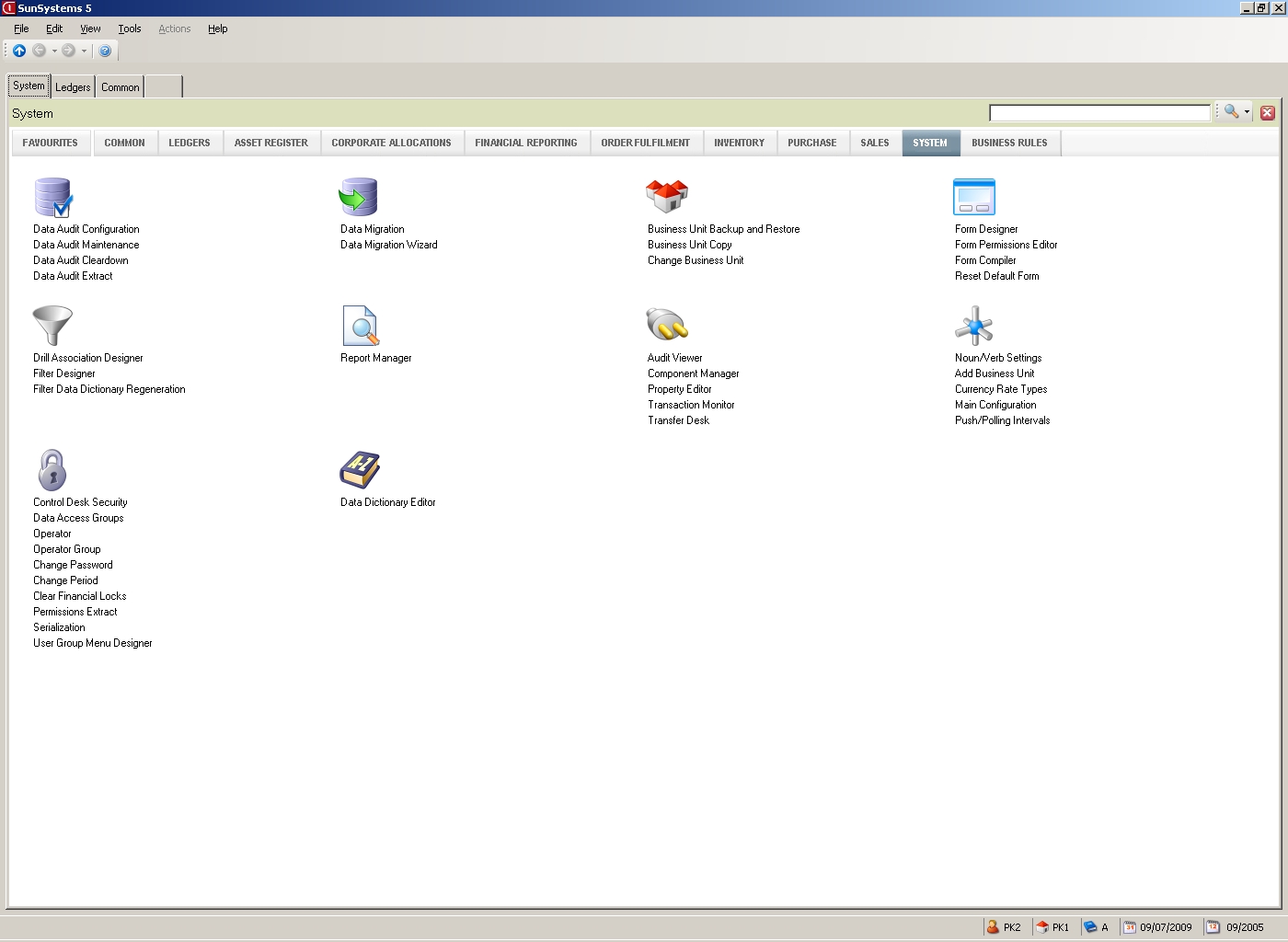Viewport: 1288px width, 942px height.
Task: Click the Business Unit houses icon
Action: click(667, 196)
